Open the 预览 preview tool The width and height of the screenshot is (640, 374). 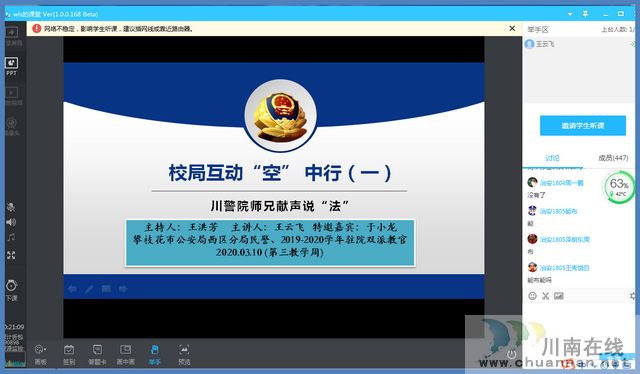point(184,355)
